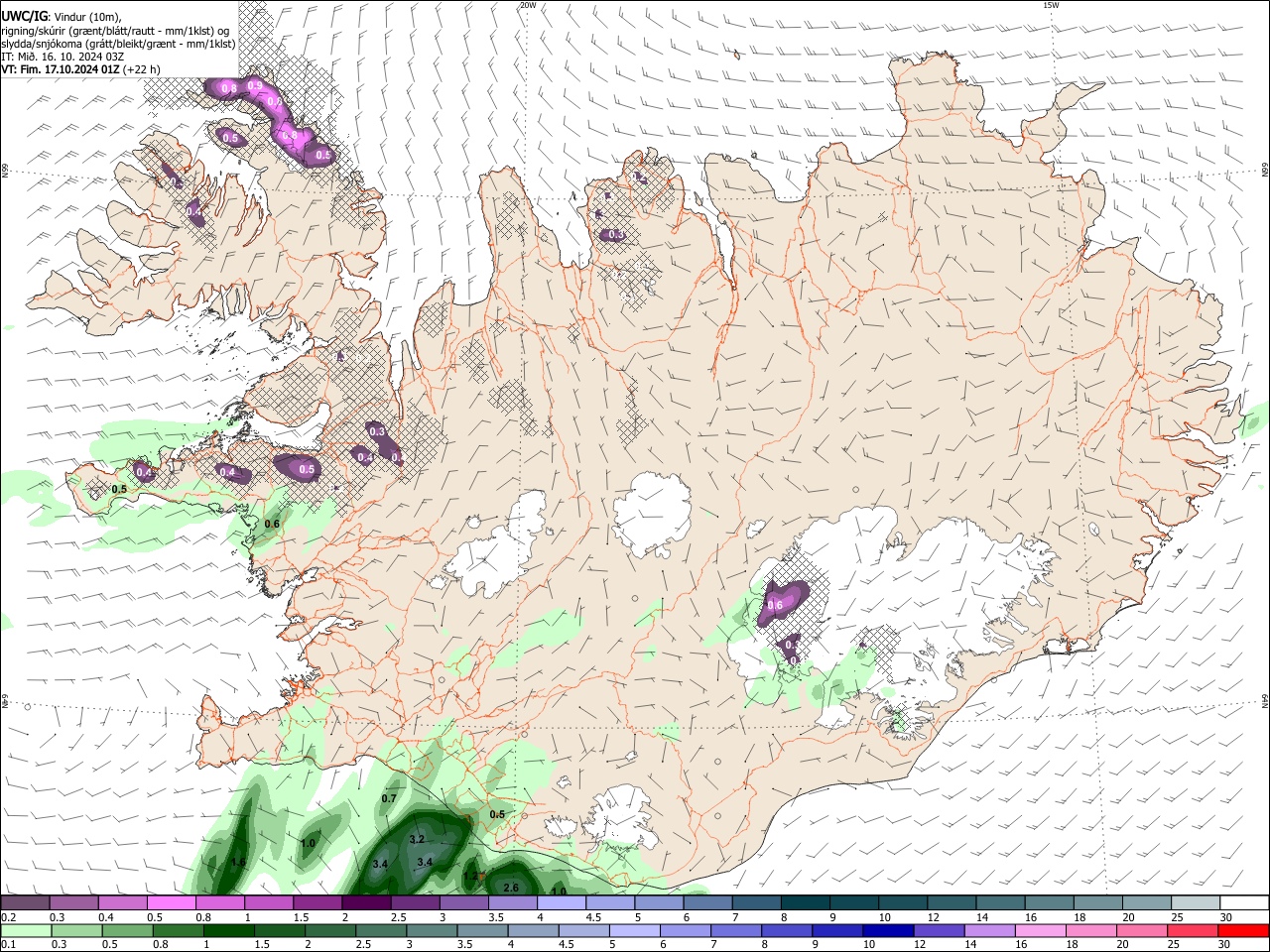Click the bright red 30 rain legend swatch
Viewport: 1270px width, 952px height.
(1244, 930)
